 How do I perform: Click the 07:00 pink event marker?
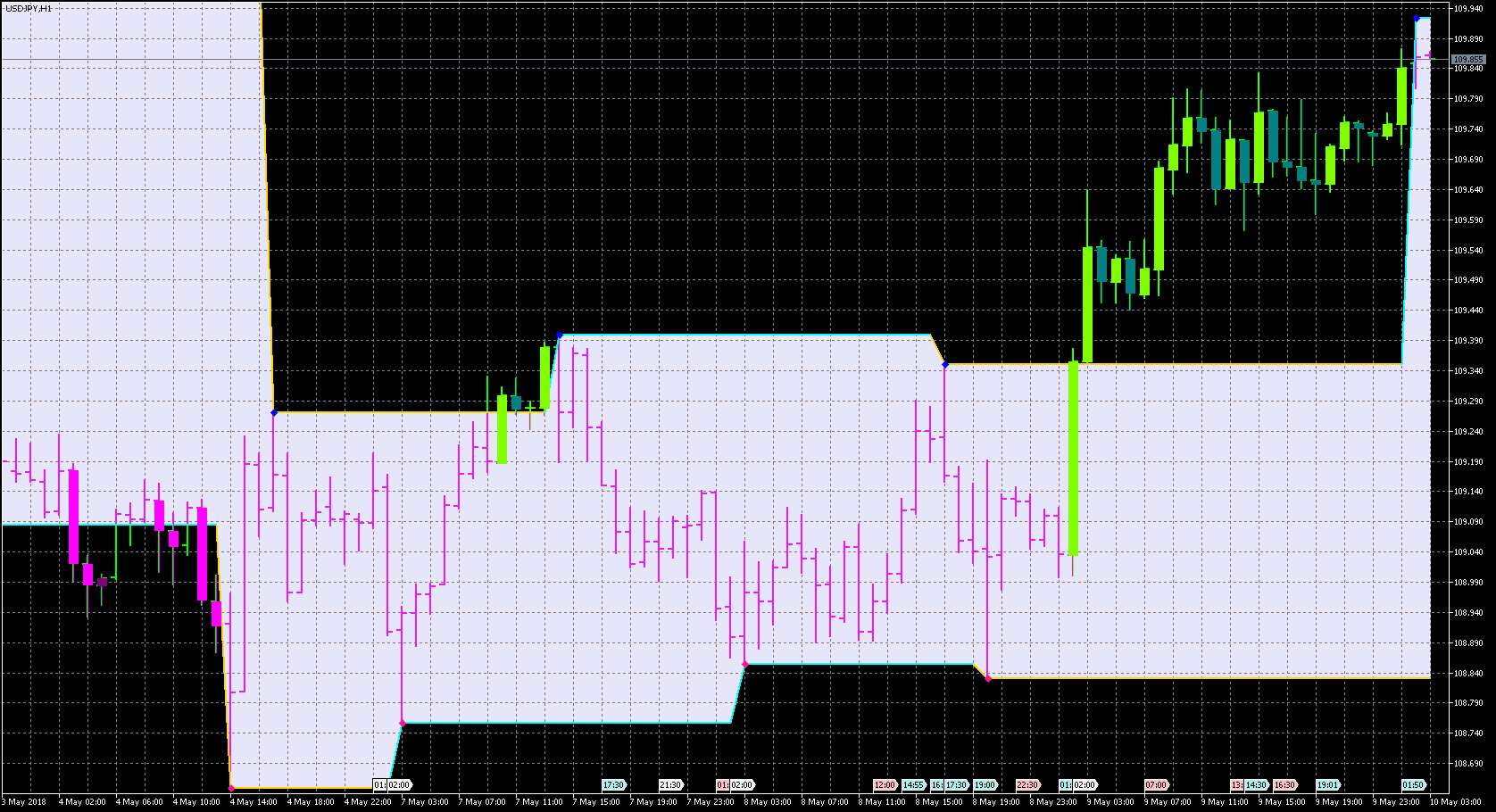(x=1156, y=785)
